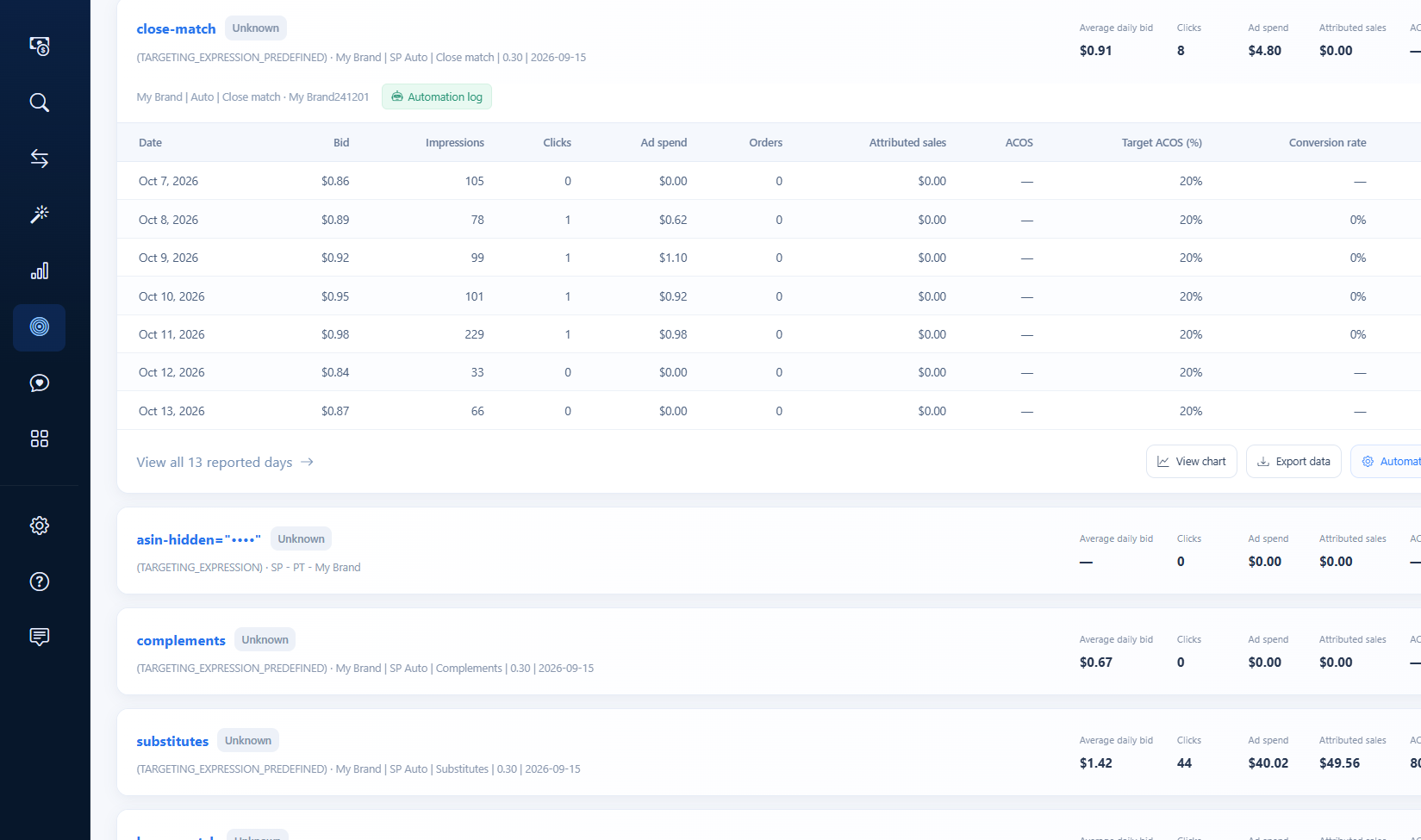Open View all 13 reported days link

(225, 462)
